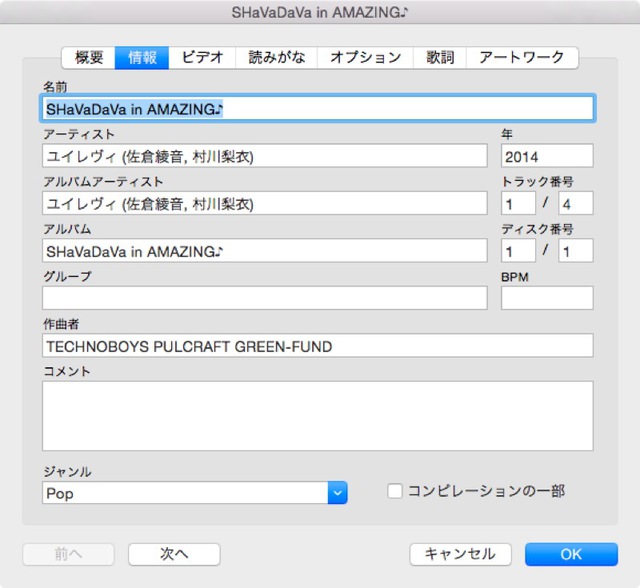Click the キャンセル button
The width and height of the screenshot is (640, 588).
460,554
